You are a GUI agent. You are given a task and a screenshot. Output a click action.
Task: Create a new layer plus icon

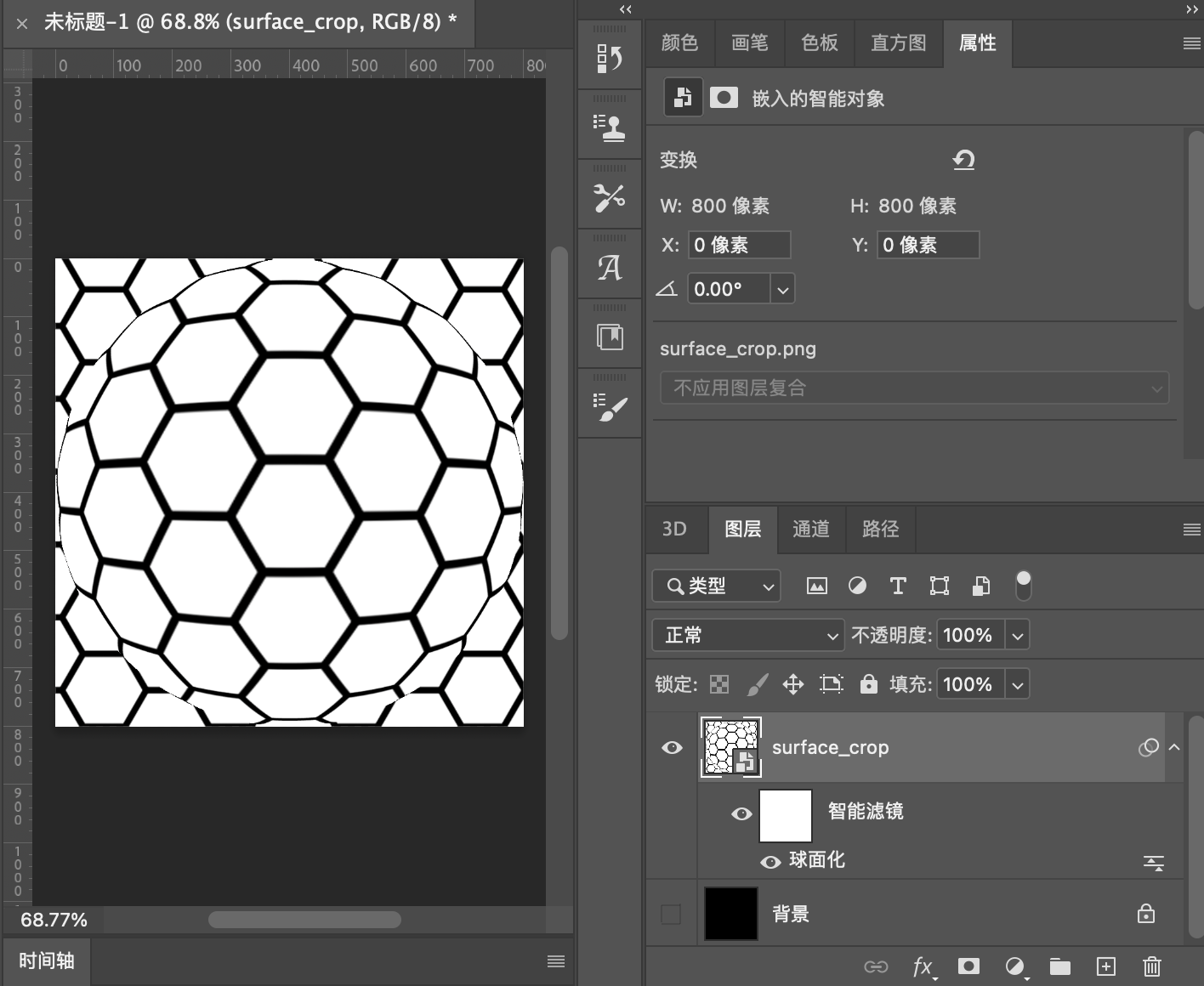pyautogui.click(x=1105, y=966)
